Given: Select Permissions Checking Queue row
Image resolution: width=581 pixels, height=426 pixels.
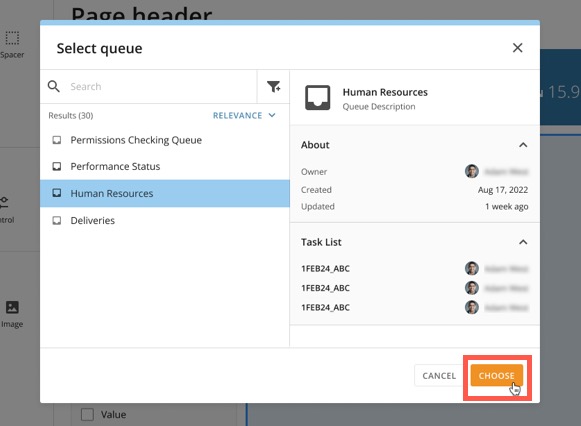Looking at the screenshot, I should pos(165,140).
